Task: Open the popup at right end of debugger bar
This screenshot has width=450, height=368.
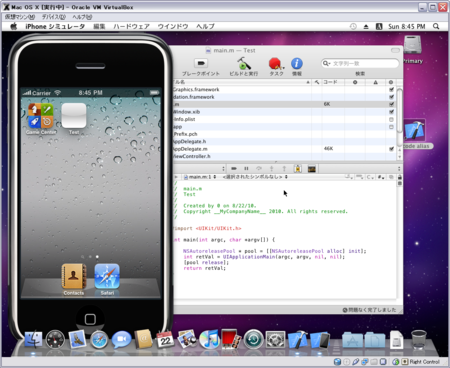Action: (399, 169)
